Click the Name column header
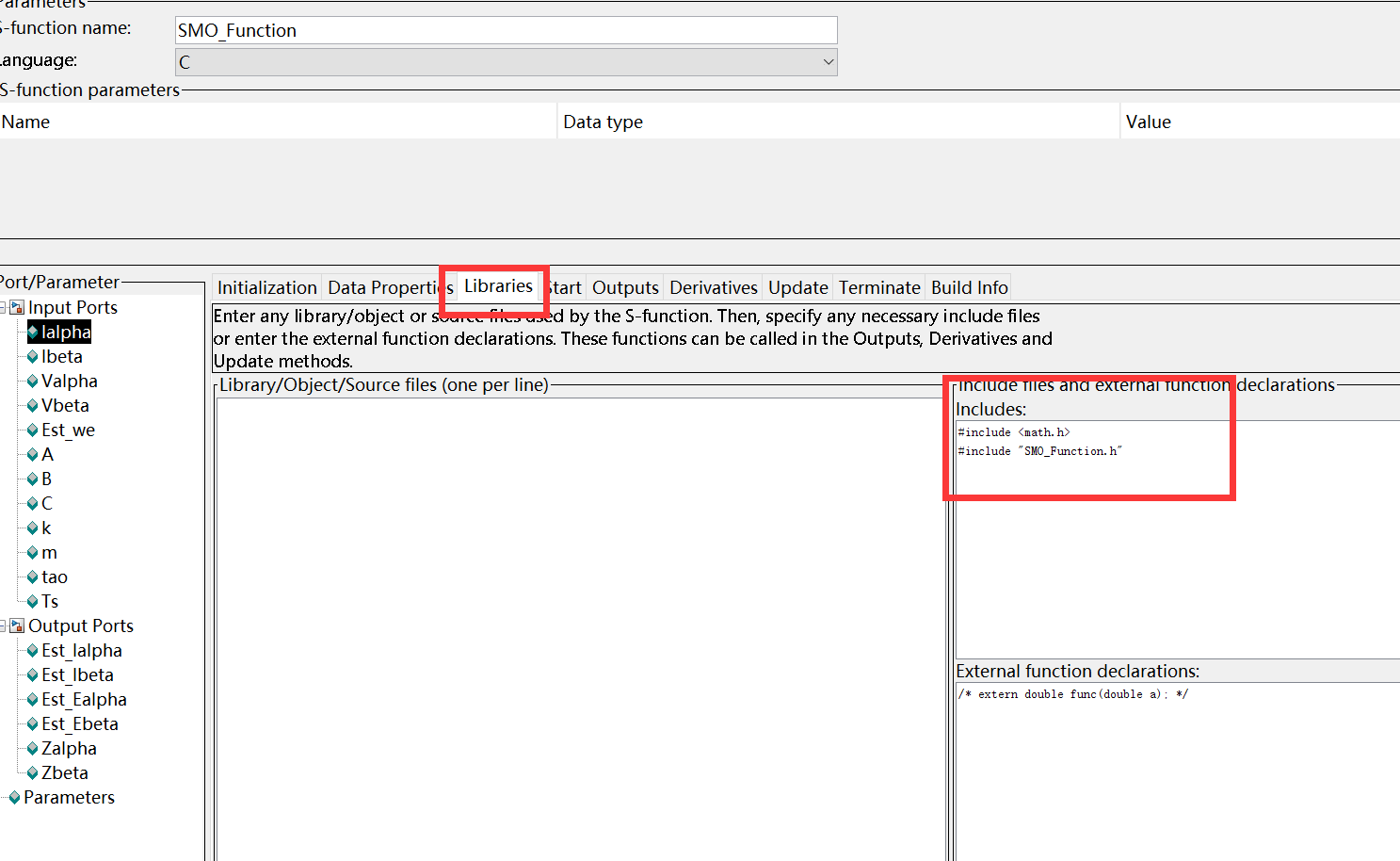Screen dimensions: 1400x861 (278, 122)
